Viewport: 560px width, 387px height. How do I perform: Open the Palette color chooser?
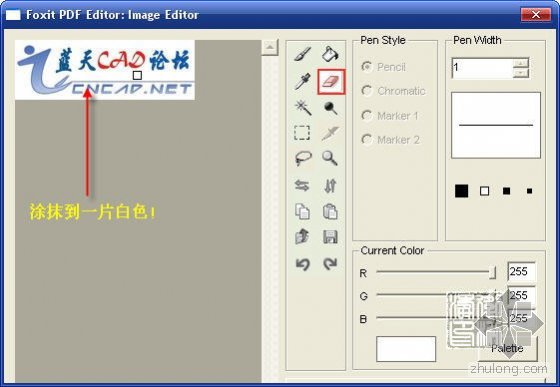coord(507,348)
